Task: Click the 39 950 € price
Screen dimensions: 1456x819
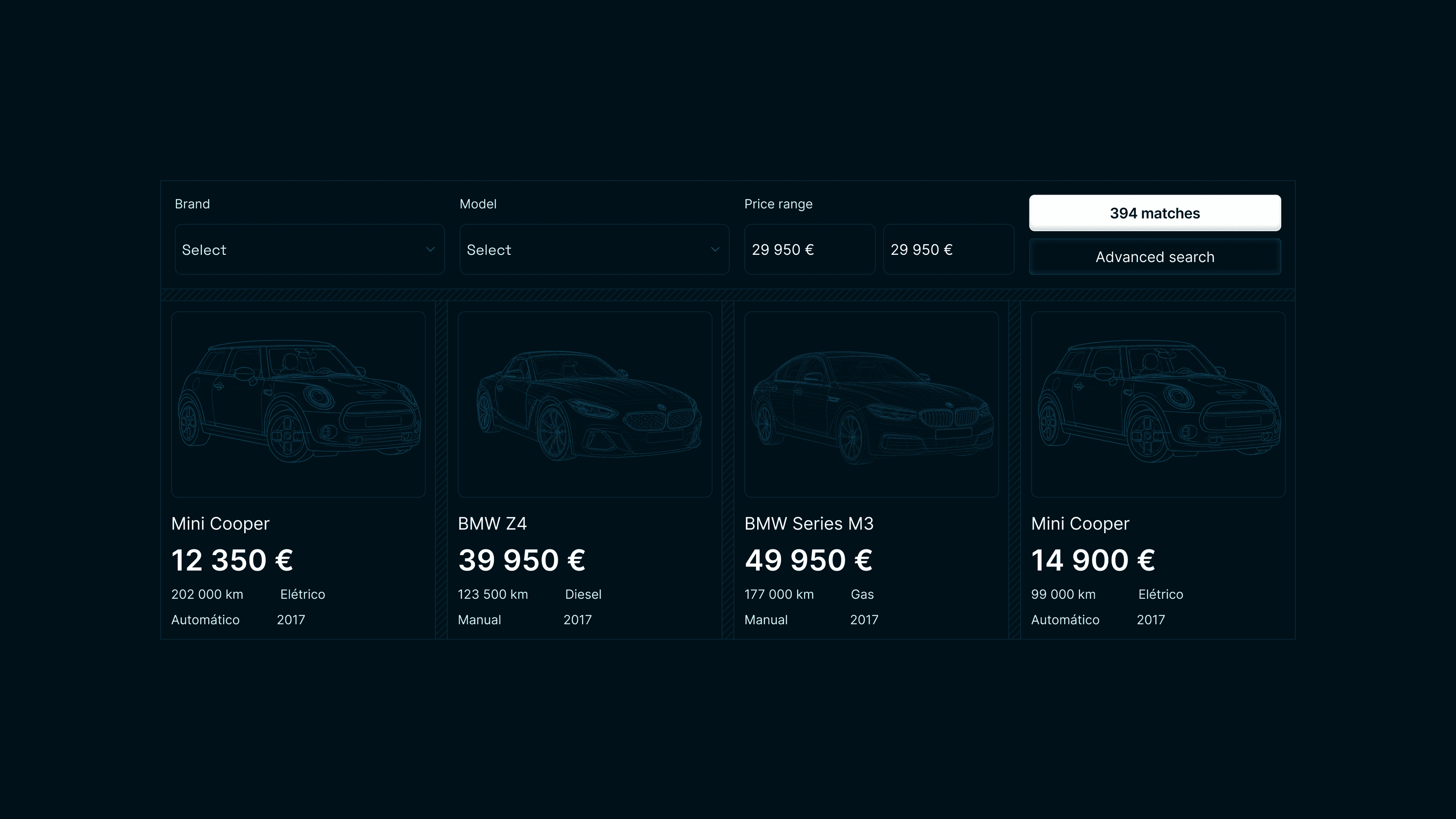Action: click(522, 560)
